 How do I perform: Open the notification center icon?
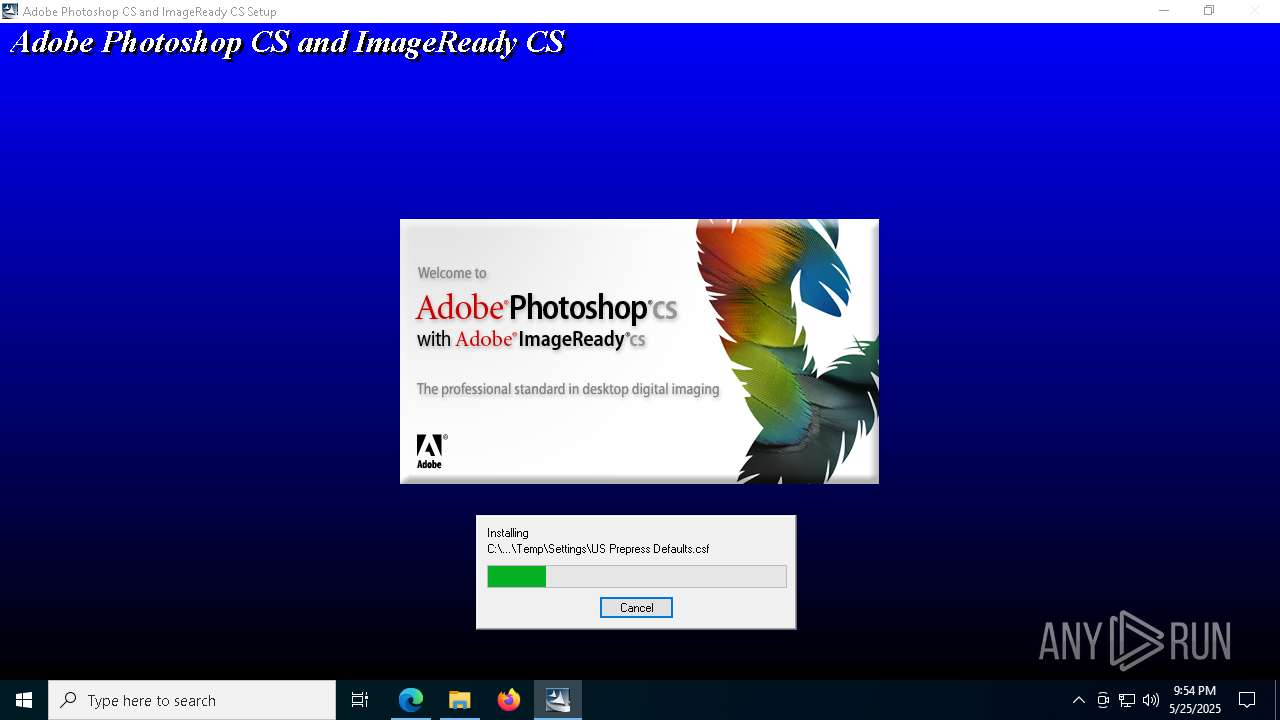pos(1247,700)
